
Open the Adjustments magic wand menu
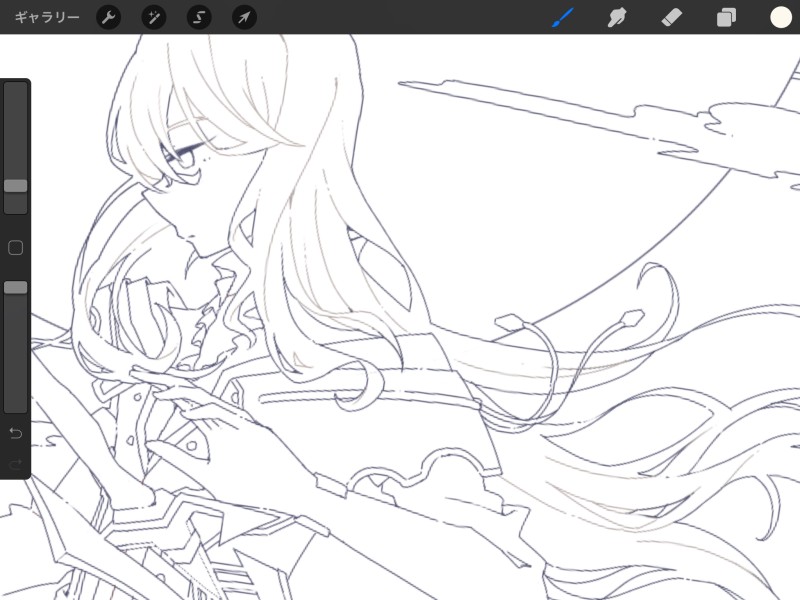(x=154, y=18)
